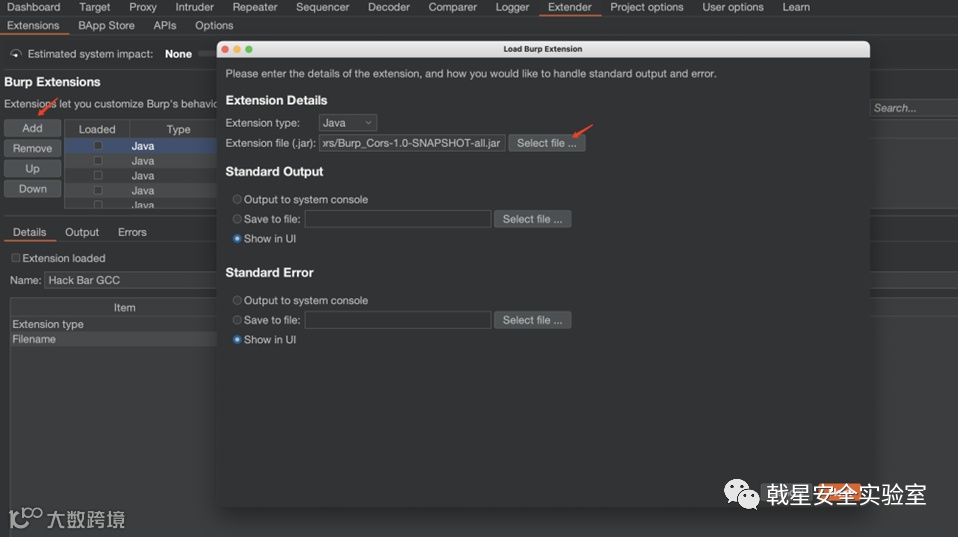This screenshot has height=537, width=958.
Task: Open the Learn tab
Action: point(796,7)
